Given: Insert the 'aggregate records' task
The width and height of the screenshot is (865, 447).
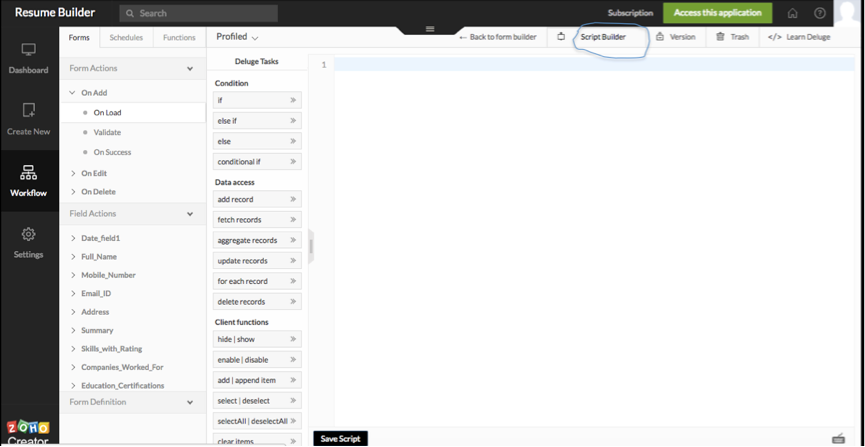Looking at the screenshot, I should click(257, 240).
